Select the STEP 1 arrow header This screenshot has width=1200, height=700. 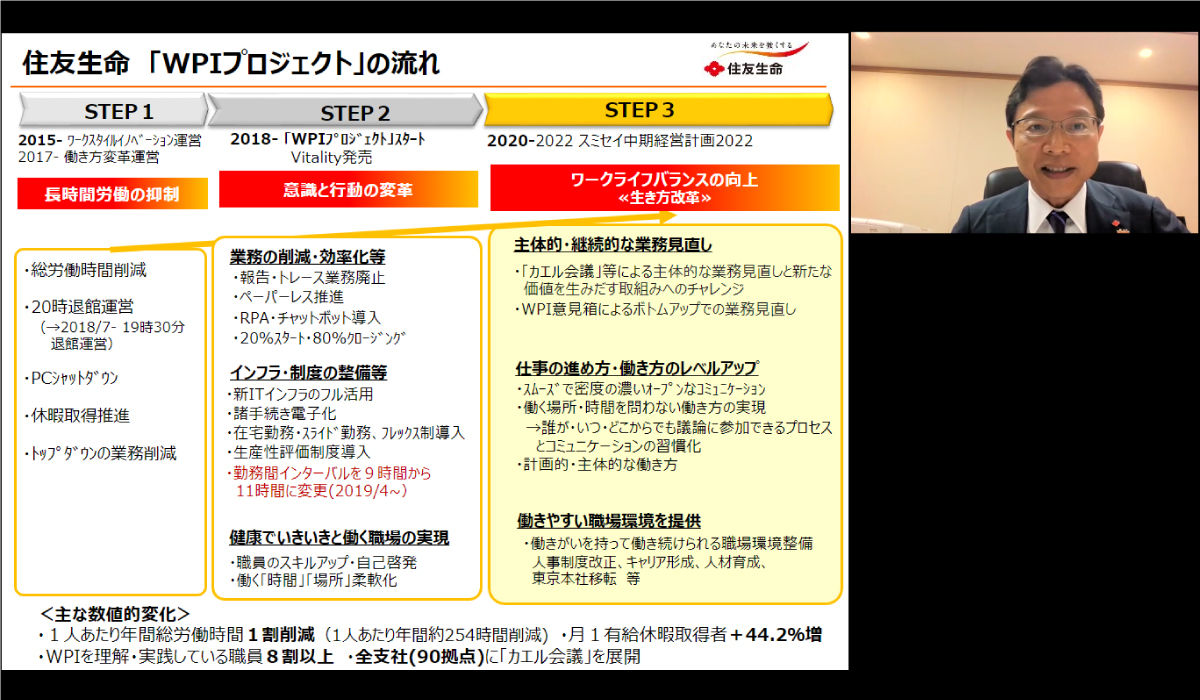[x=113, y=110]
